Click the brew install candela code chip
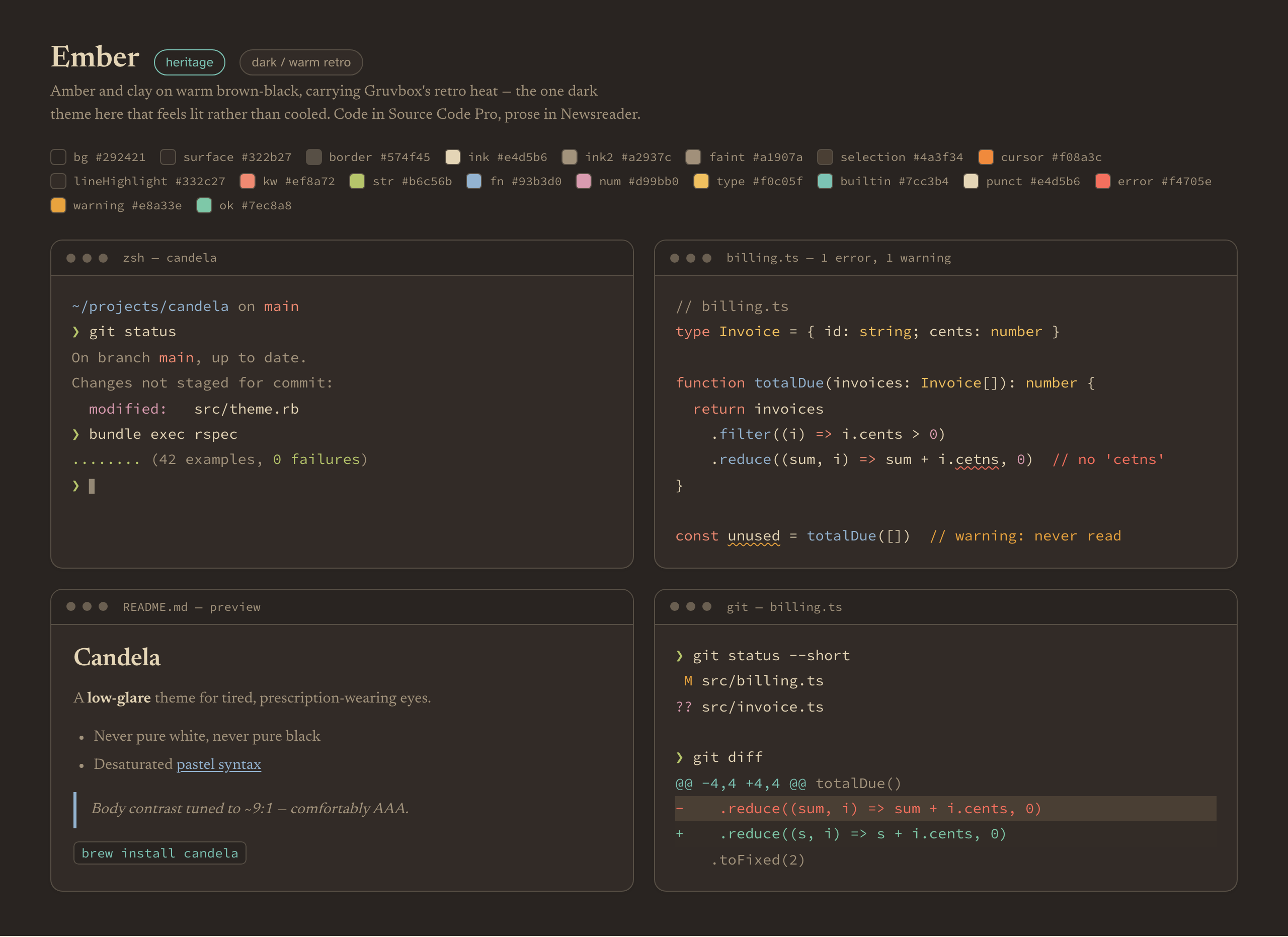1288x937 pixels. tap(159, 853)
